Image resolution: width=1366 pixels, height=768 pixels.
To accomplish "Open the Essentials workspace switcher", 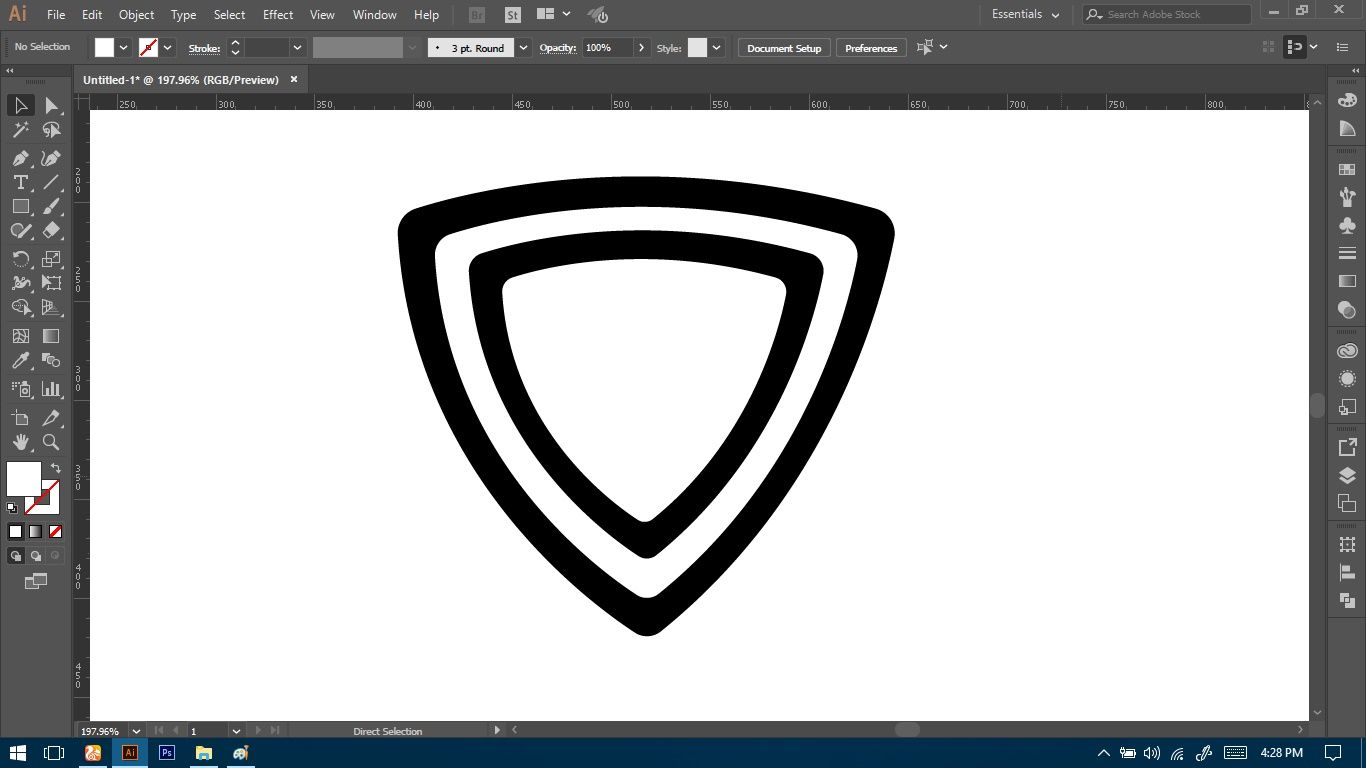I will (x=1025, y=14).
